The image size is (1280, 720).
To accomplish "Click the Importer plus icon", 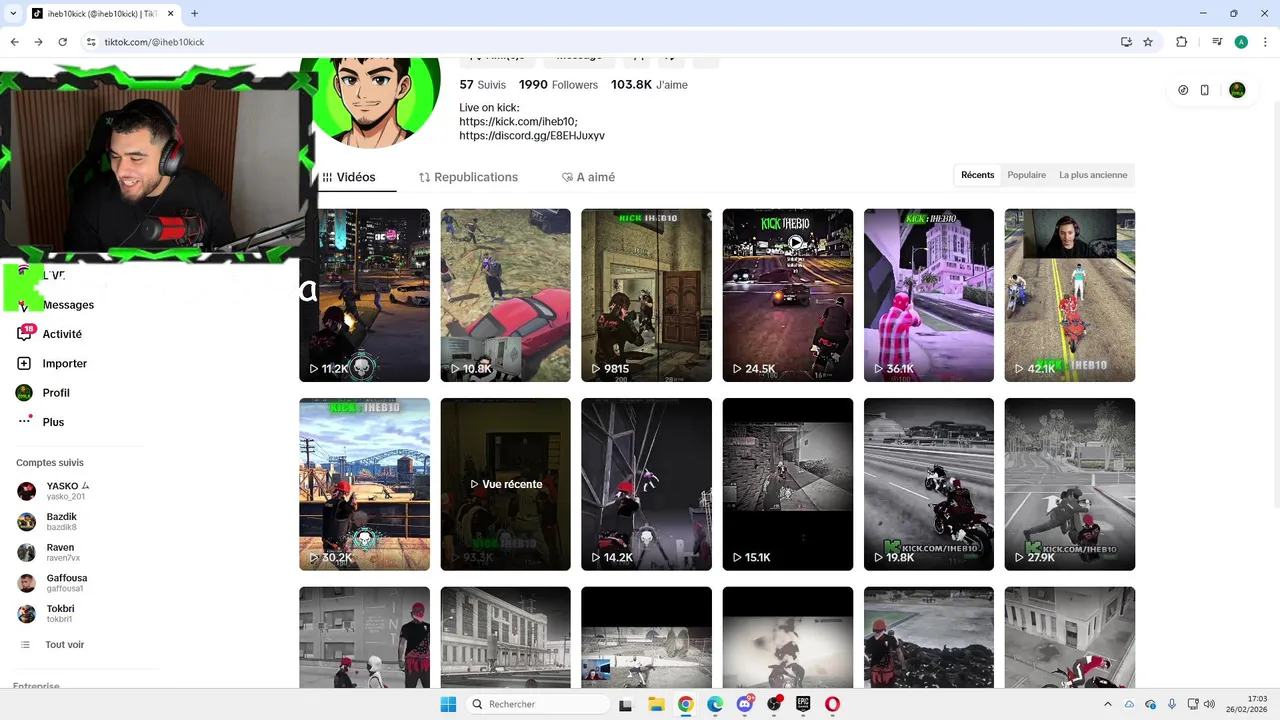I will tap(24, 363).
